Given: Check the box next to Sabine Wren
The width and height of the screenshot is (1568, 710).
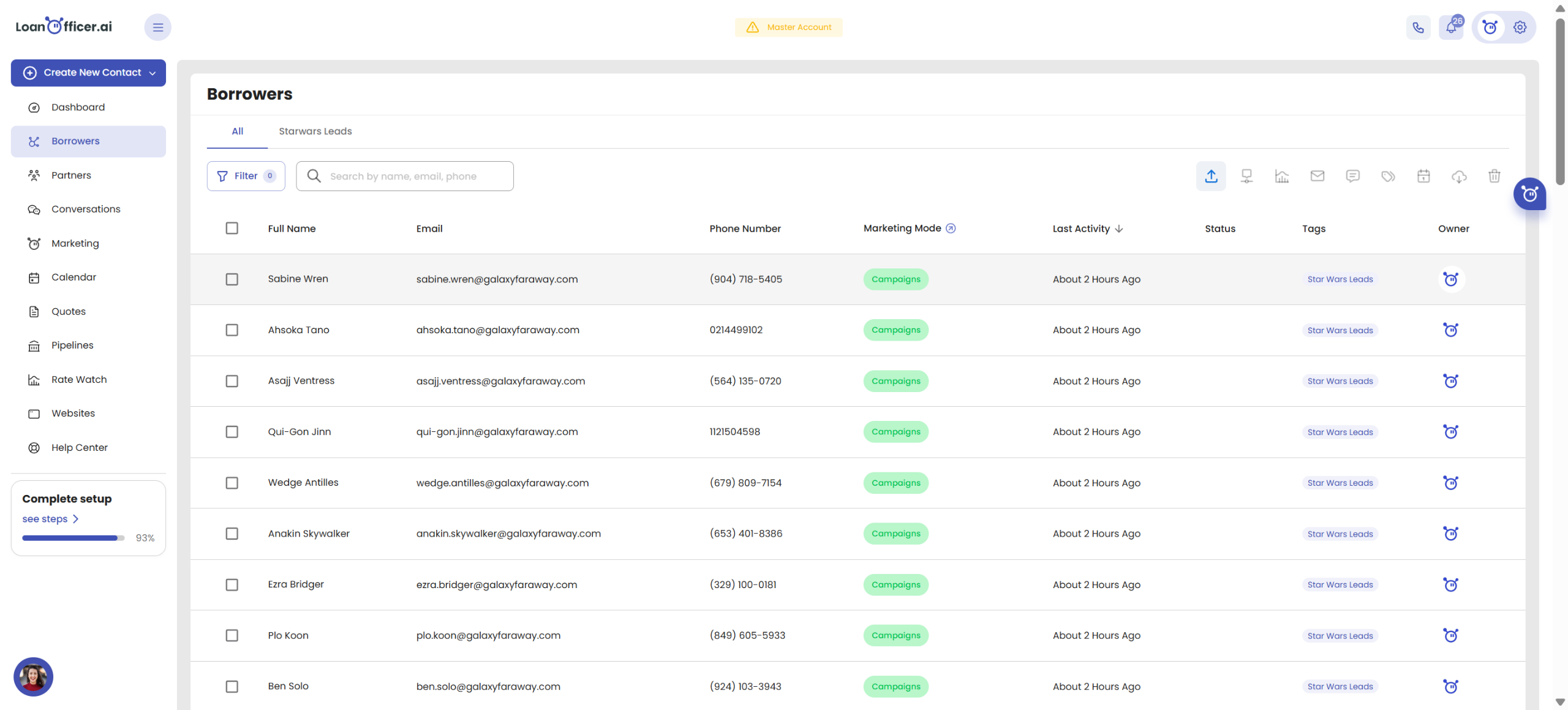Looking at the screenshot, I should point(232,279).
